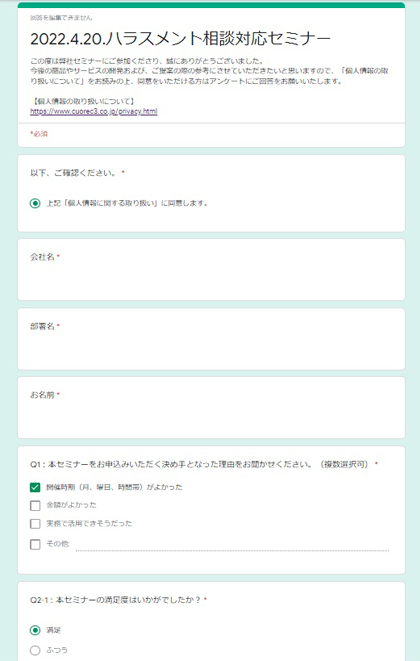This screenshot has height=661, width=420.
Task: Click the 上記「個人情報に関する取り扱い」label text
Action: point(127,203)
